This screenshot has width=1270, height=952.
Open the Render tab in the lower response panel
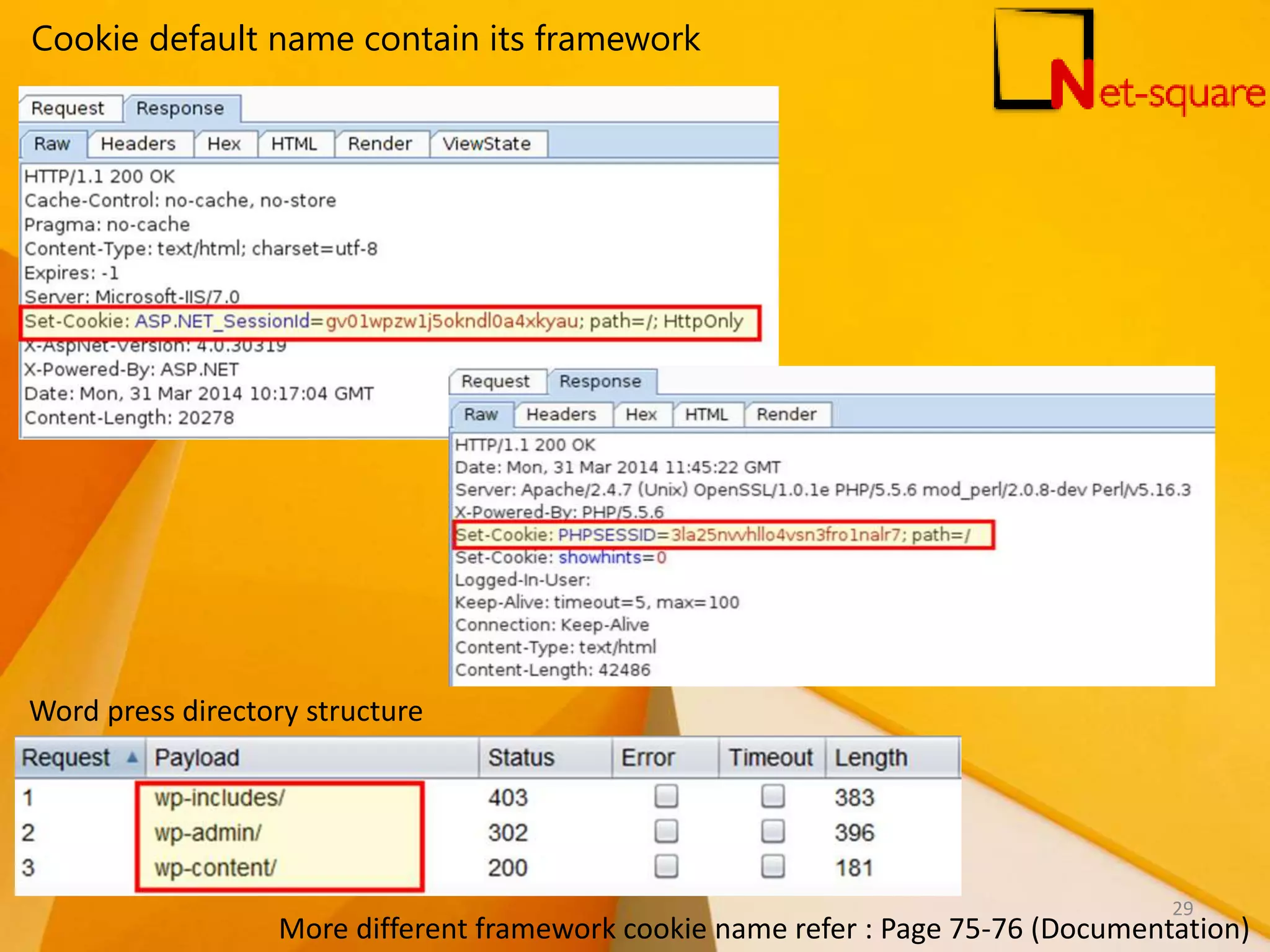(786, 414)
